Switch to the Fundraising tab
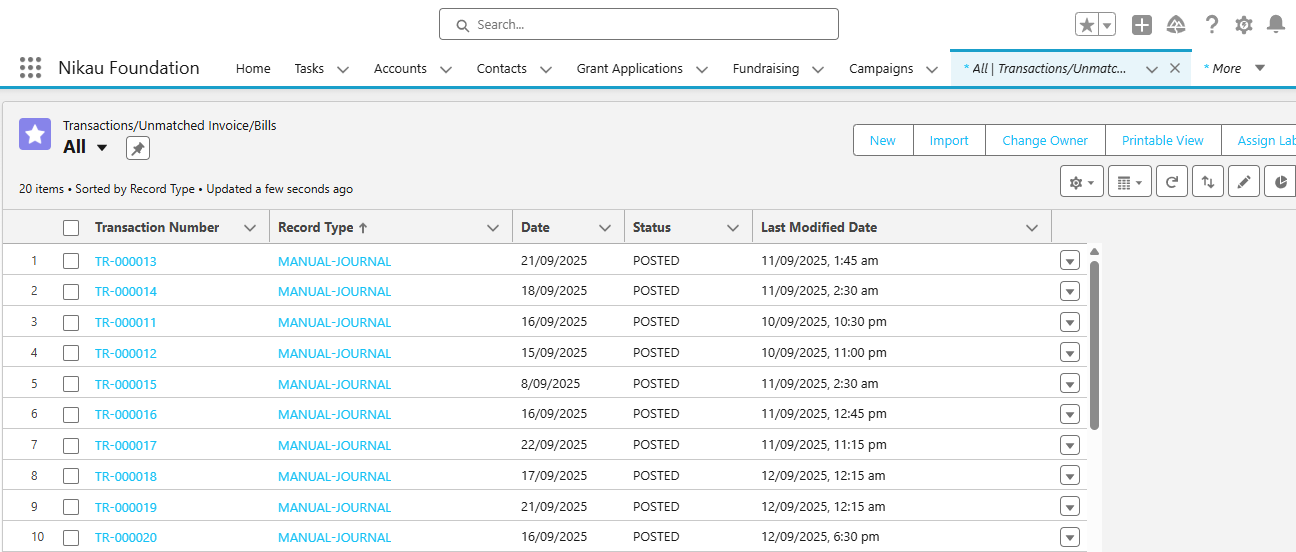Viewport: 1296px width, 552px height. tap(765, 69)
